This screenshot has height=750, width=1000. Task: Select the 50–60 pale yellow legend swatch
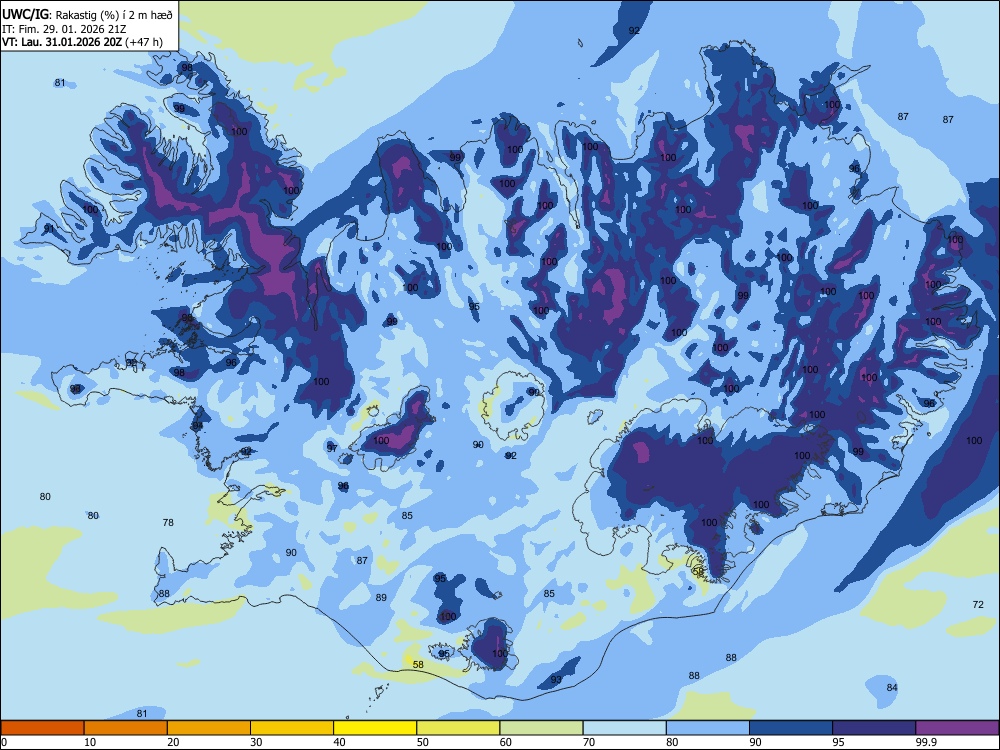click(x=458, y=728)
